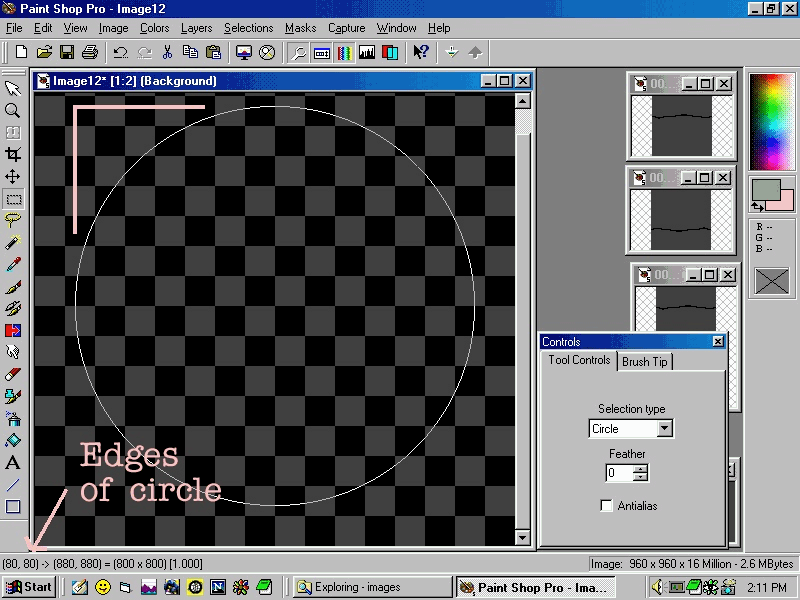Increase the Feather value with up arrow
800x600 pixels.
tap(640, 468)
